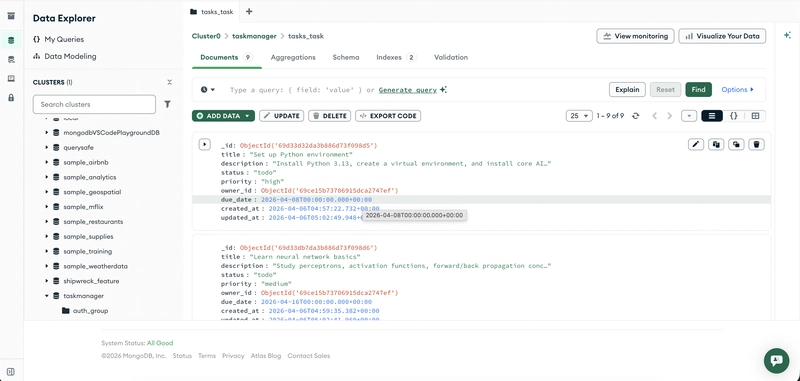800x381 pixels.
Task: Clone the 'Set up Python environment' document
Action: click(x=736, y=144)
